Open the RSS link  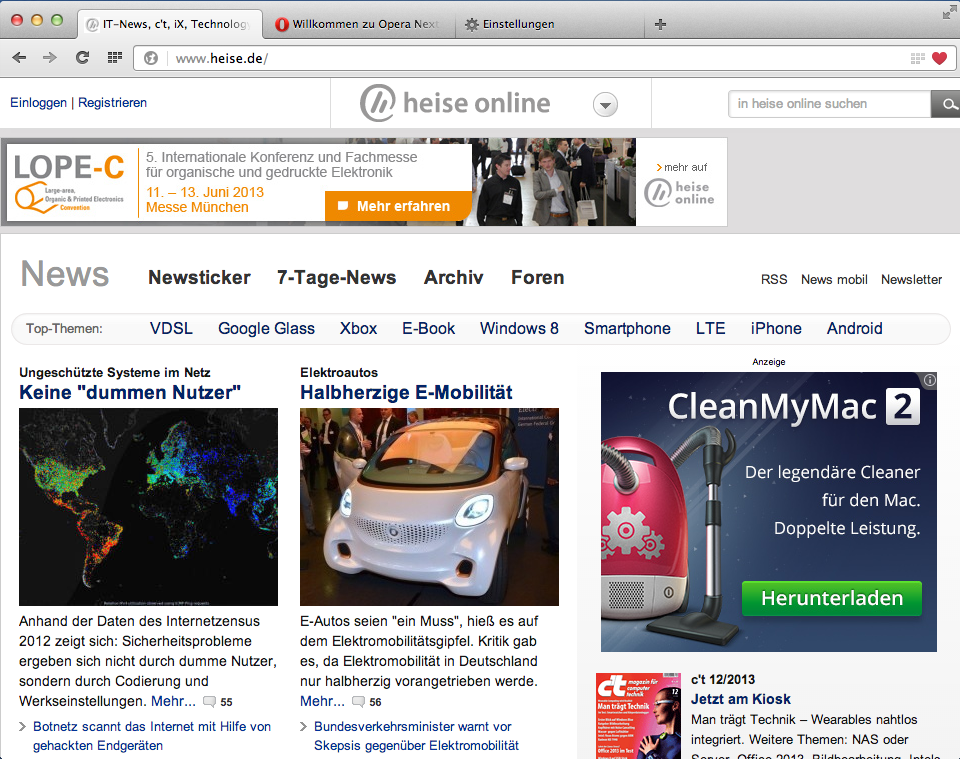774,279
